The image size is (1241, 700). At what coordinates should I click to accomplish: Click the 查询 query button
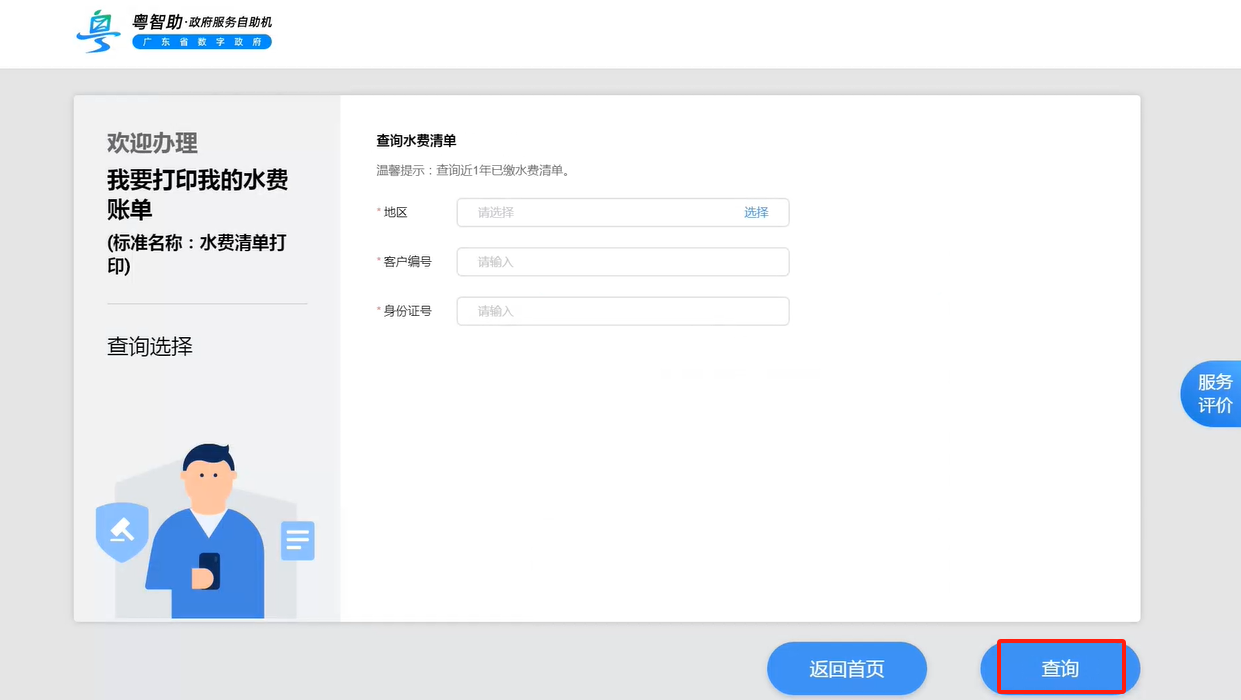tap(1059, 667)
